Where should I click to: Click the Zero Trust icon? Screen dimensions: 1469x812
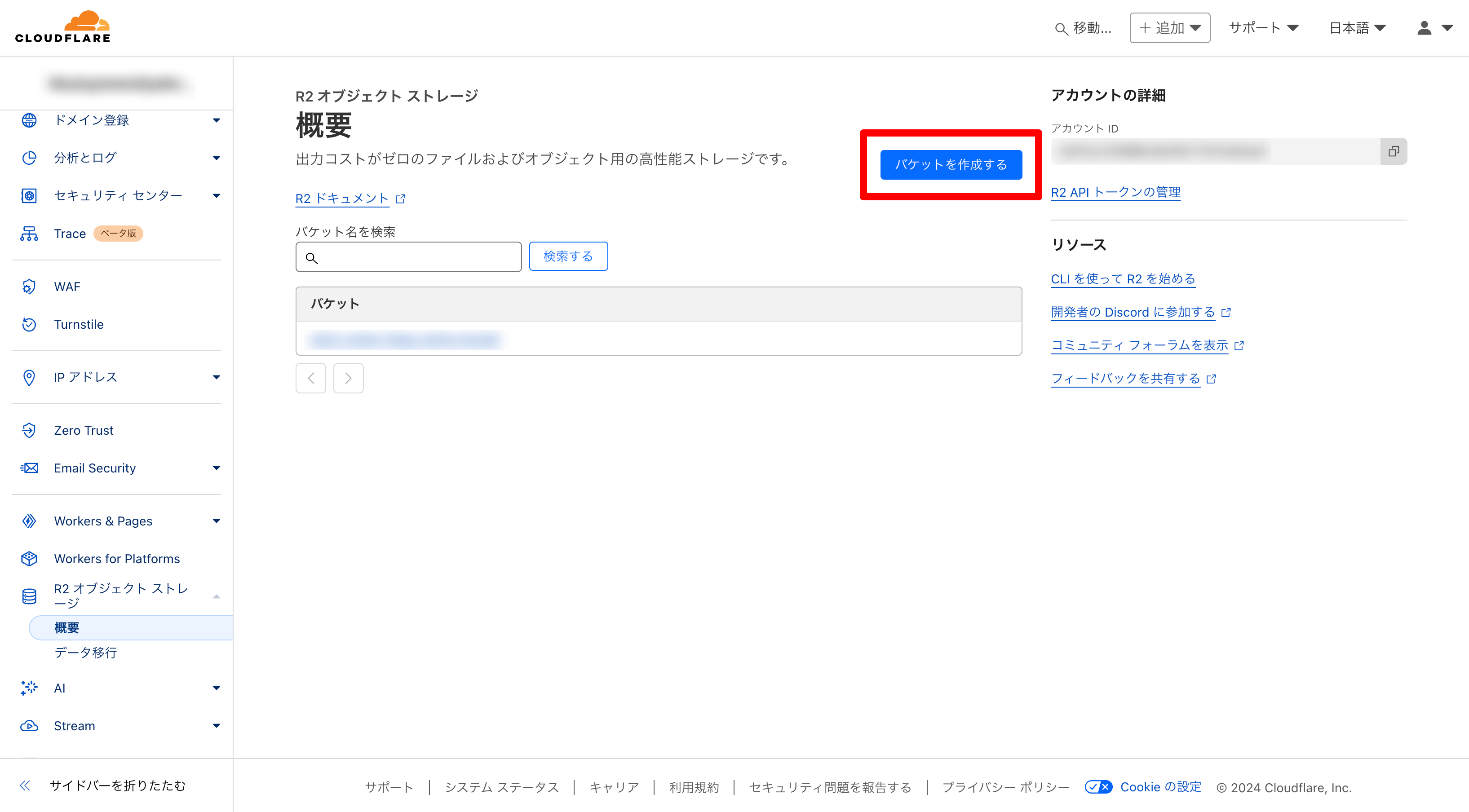(29, 431)
